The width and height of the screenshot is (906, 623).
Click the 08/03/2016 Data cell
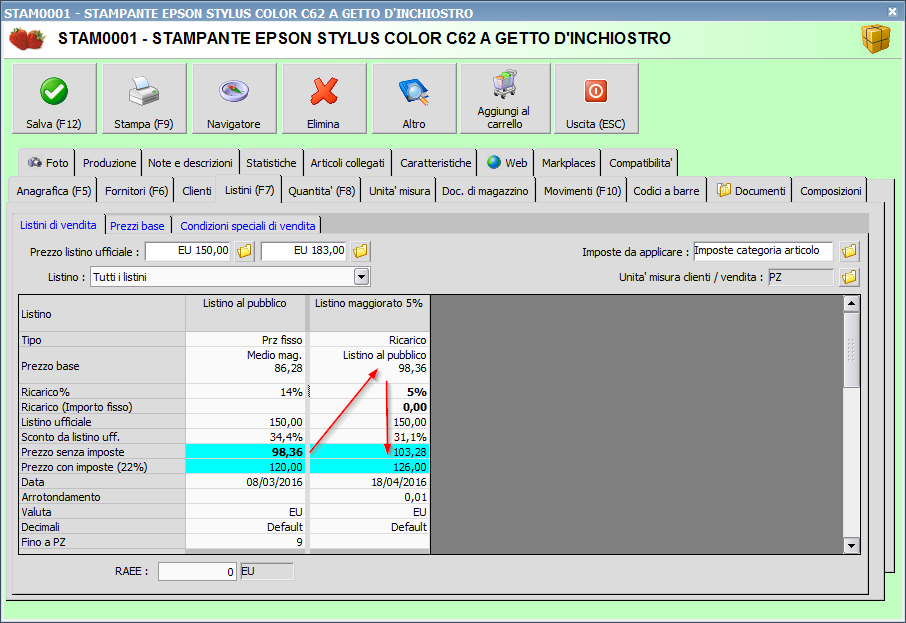tap(245, 482)
